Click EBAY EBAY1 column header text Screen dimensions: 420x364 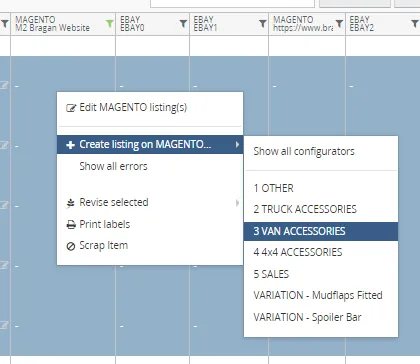click(x=205, y=24)
